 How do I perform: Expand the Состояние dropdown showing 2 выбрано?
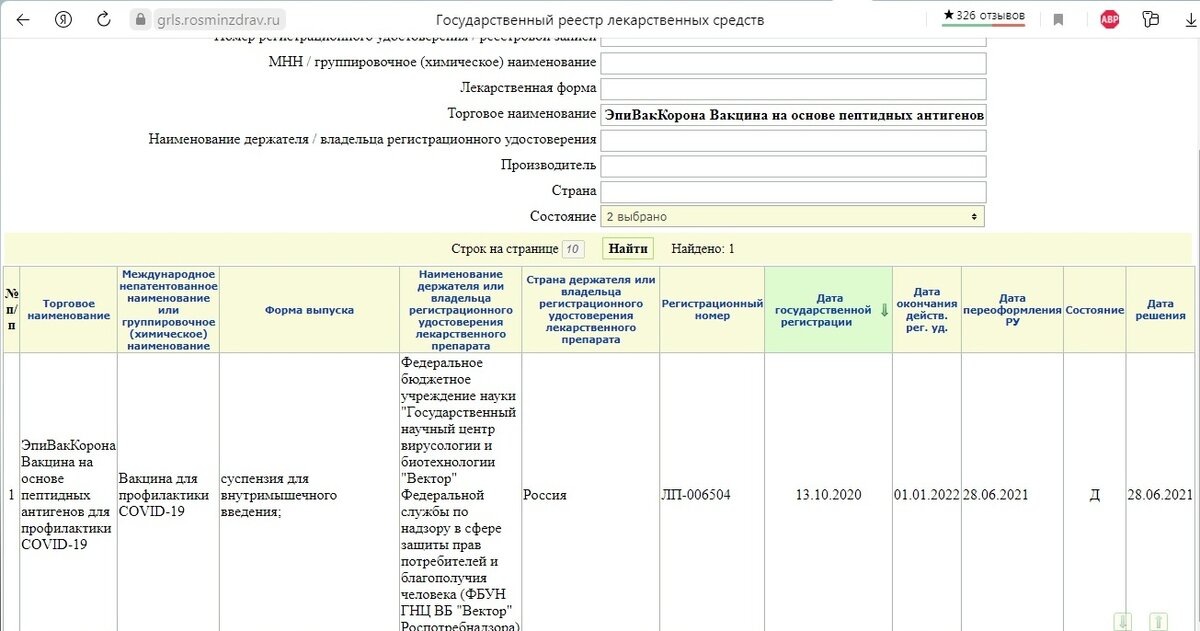[x=792, y=216]
